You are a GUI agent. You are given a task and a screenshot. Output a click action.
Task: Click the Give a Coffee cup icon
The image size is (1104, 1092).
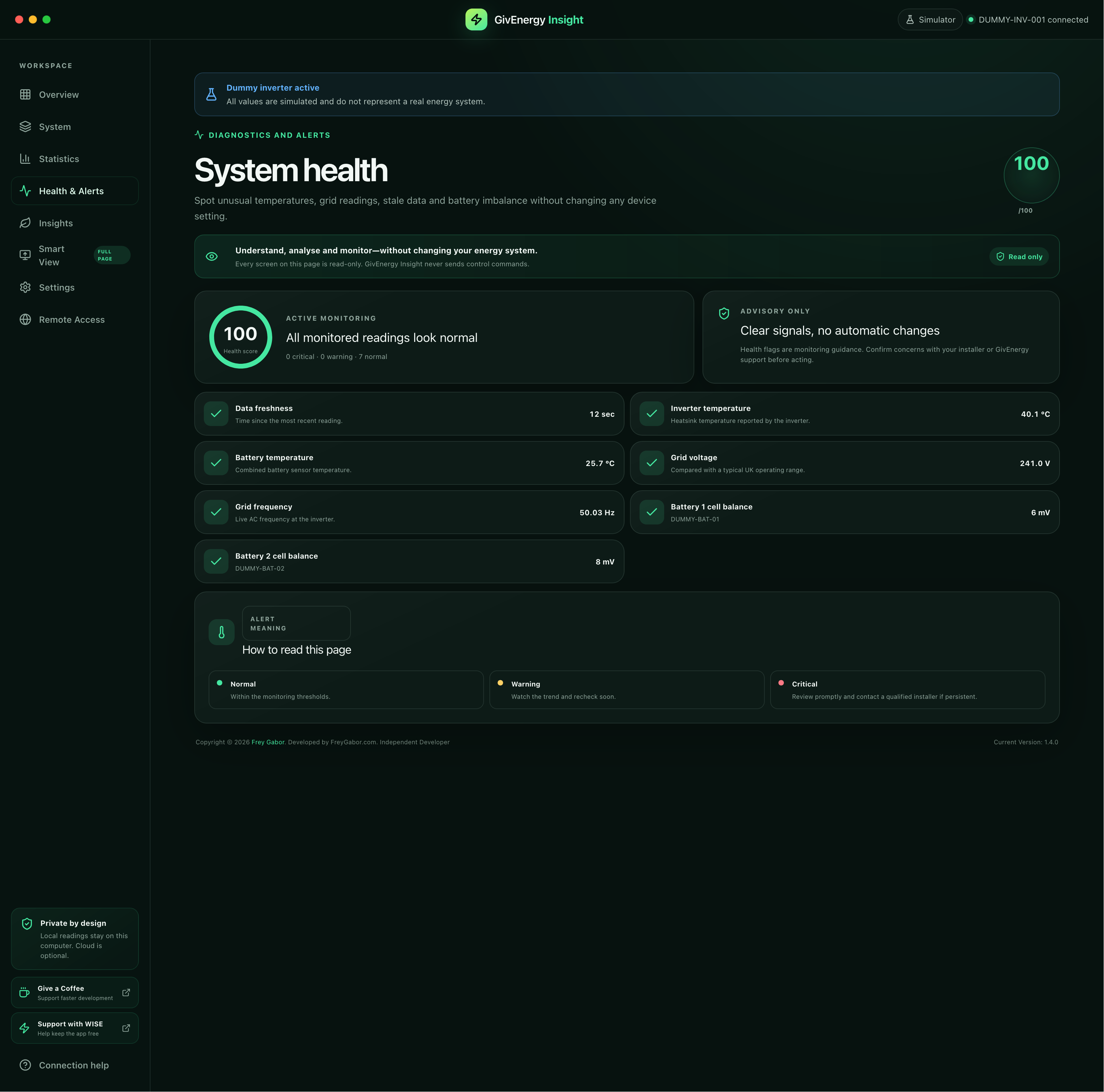25,993
